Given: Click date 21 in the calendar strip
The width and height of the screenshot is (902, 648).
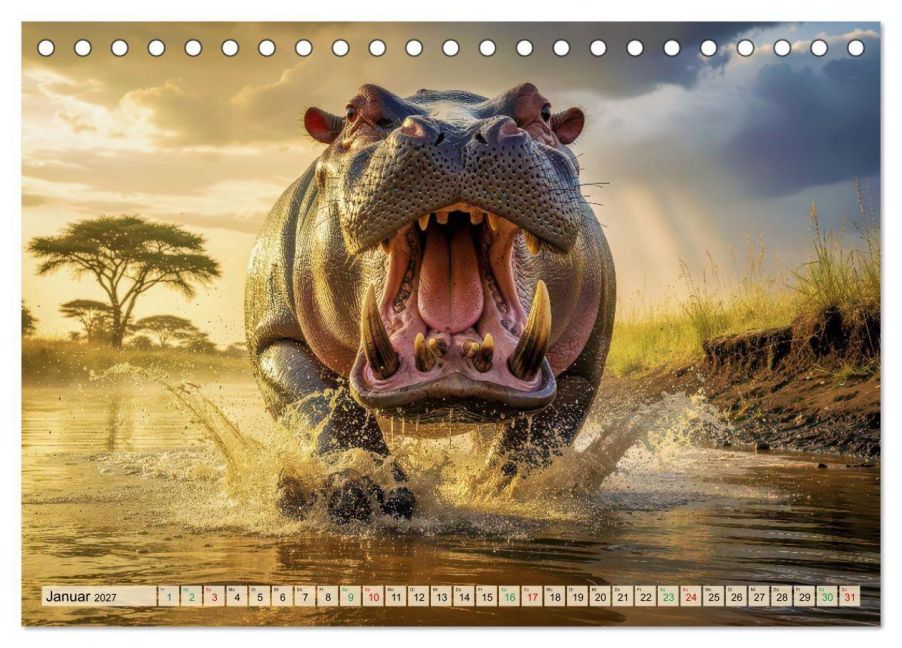Looking at the screenshot, I should (623, 596).
